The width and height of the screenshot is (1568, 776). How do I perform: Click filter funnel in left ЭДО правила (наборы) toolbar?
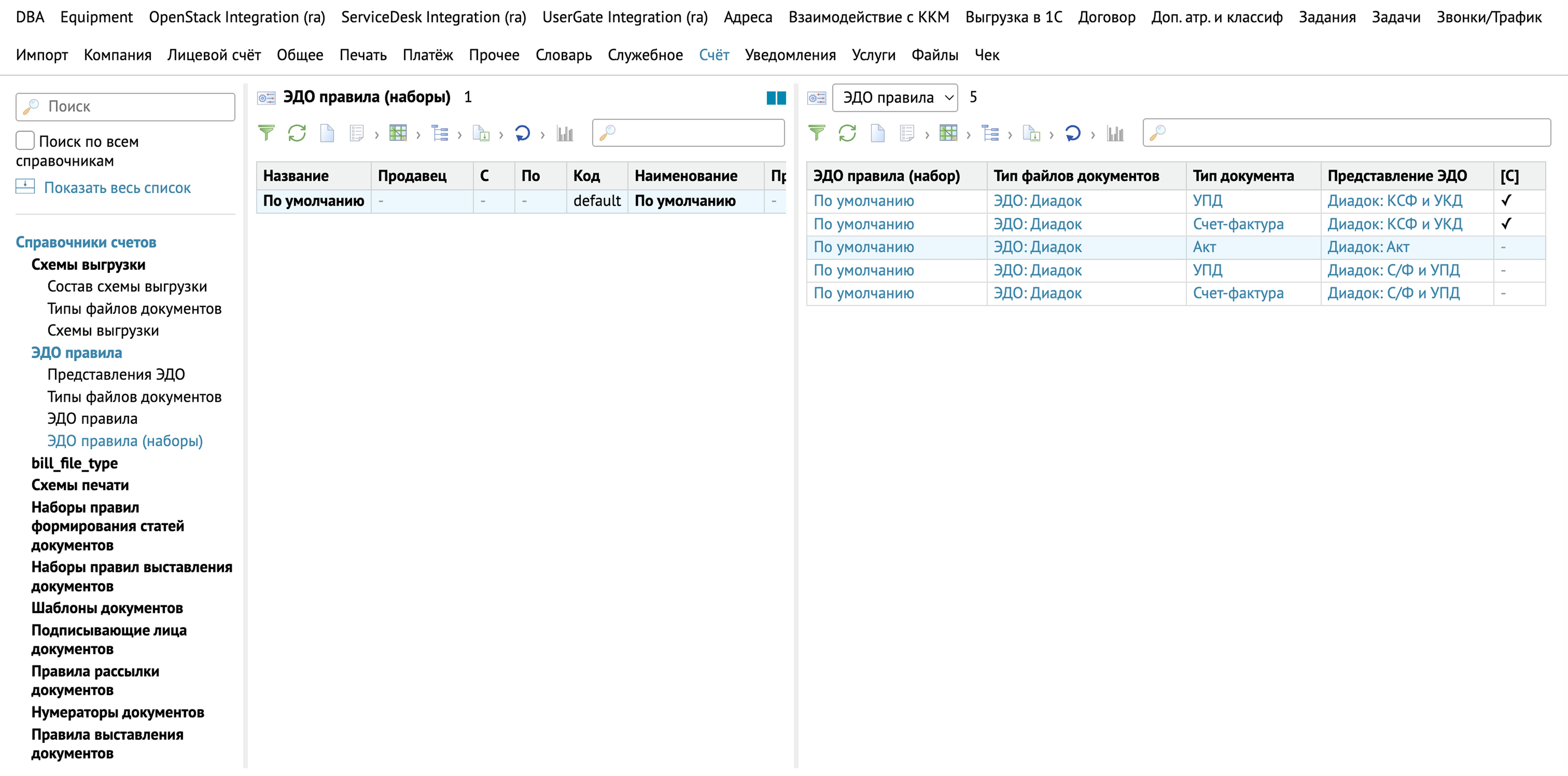(x=266, y=133)
